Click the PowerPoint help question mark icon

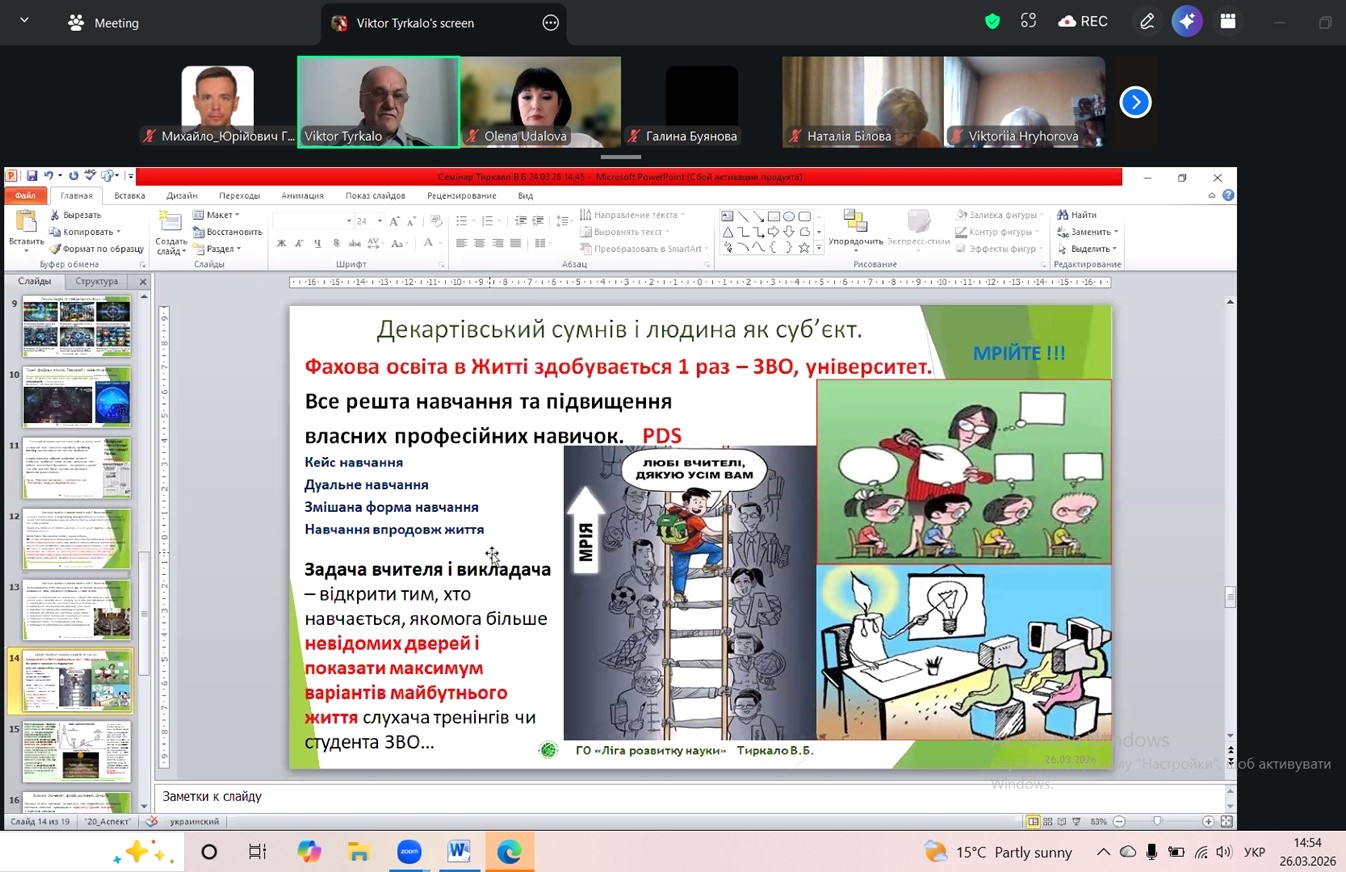coord(1228,196)
